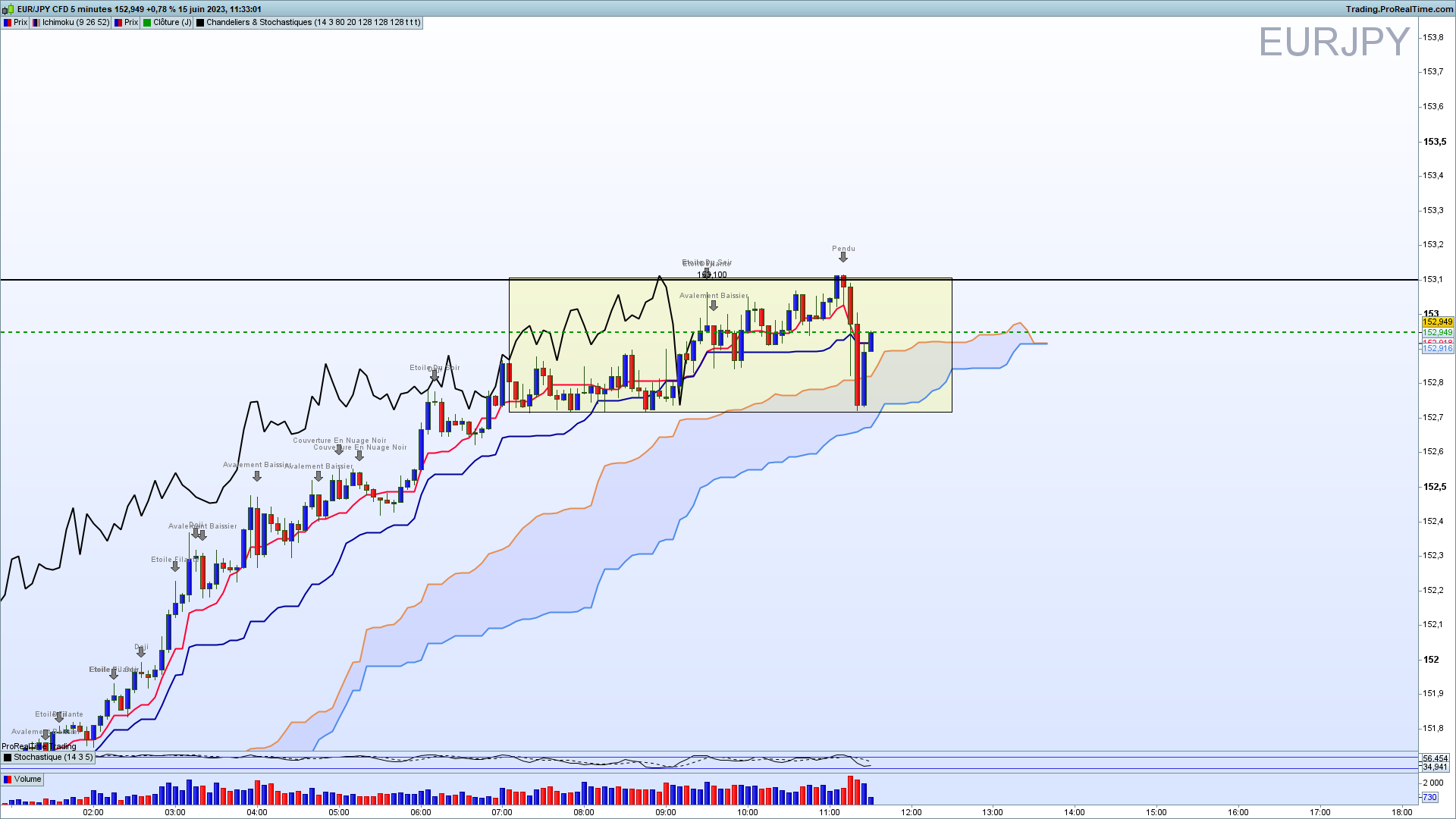Click the Etoile Filante arrow near 03:00
1456x819 pixels.
click(175, 566)
